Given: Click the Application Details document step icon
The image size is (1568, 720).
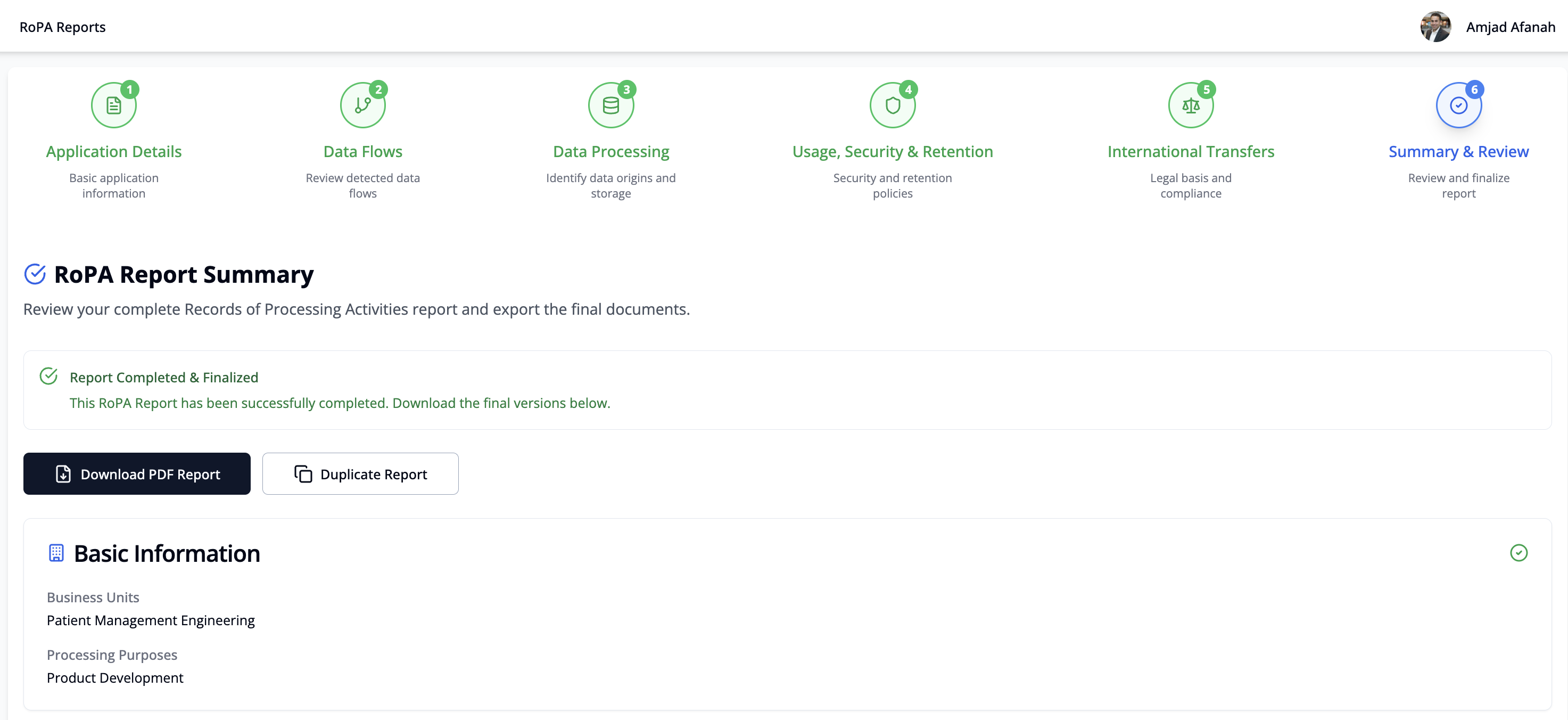Looking at the screenshot, I should [114, 105].
